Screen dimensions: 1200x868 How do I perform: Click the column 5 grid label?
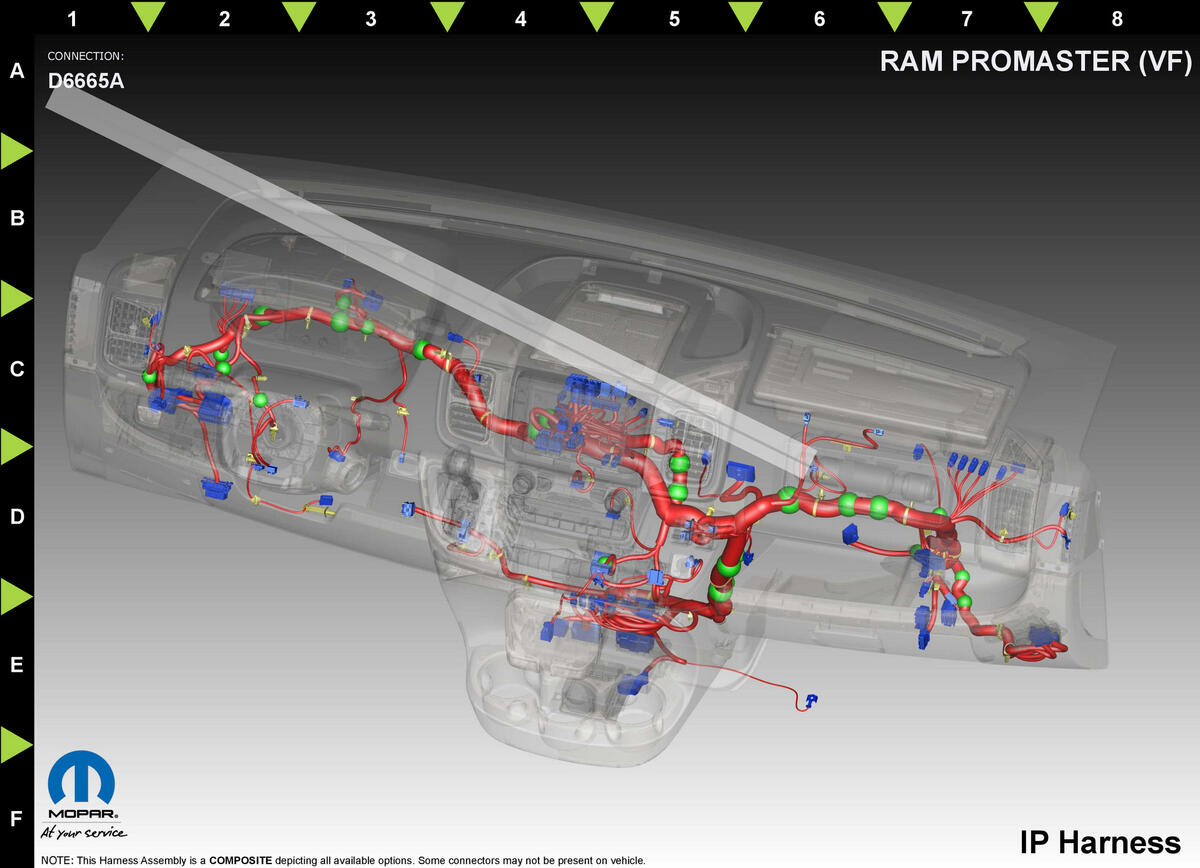point(674,19)
